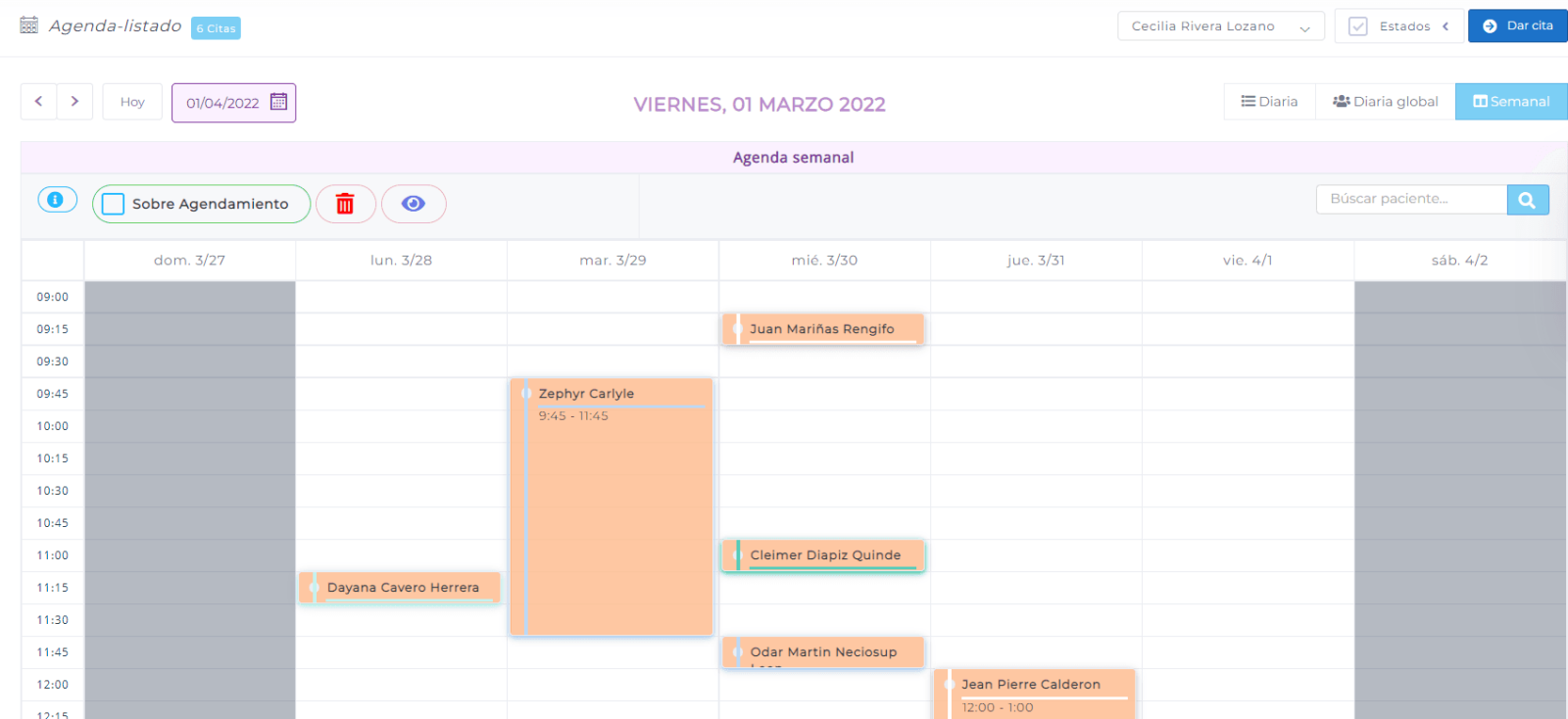Select the Semanal view tab

pos(1511,102)
